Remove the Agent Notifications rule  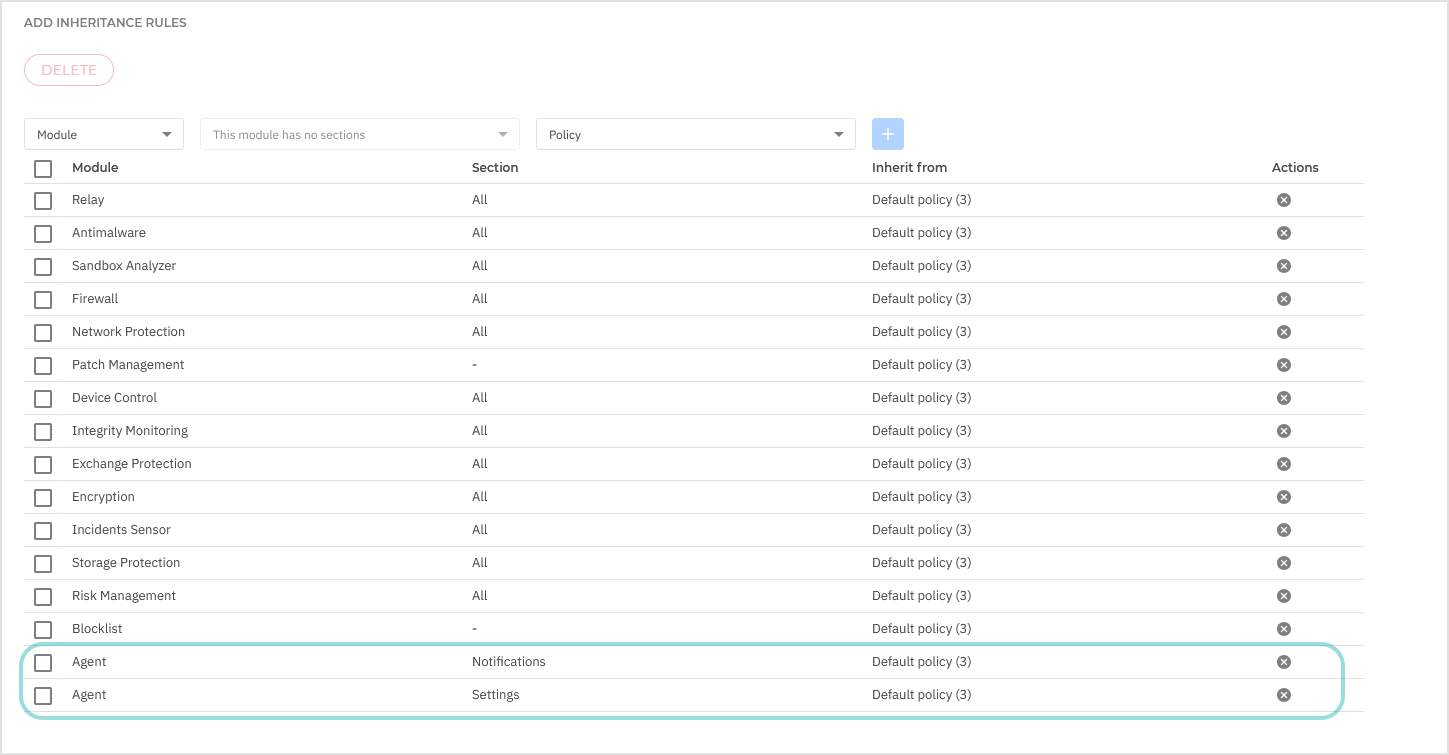(1284, 662)
